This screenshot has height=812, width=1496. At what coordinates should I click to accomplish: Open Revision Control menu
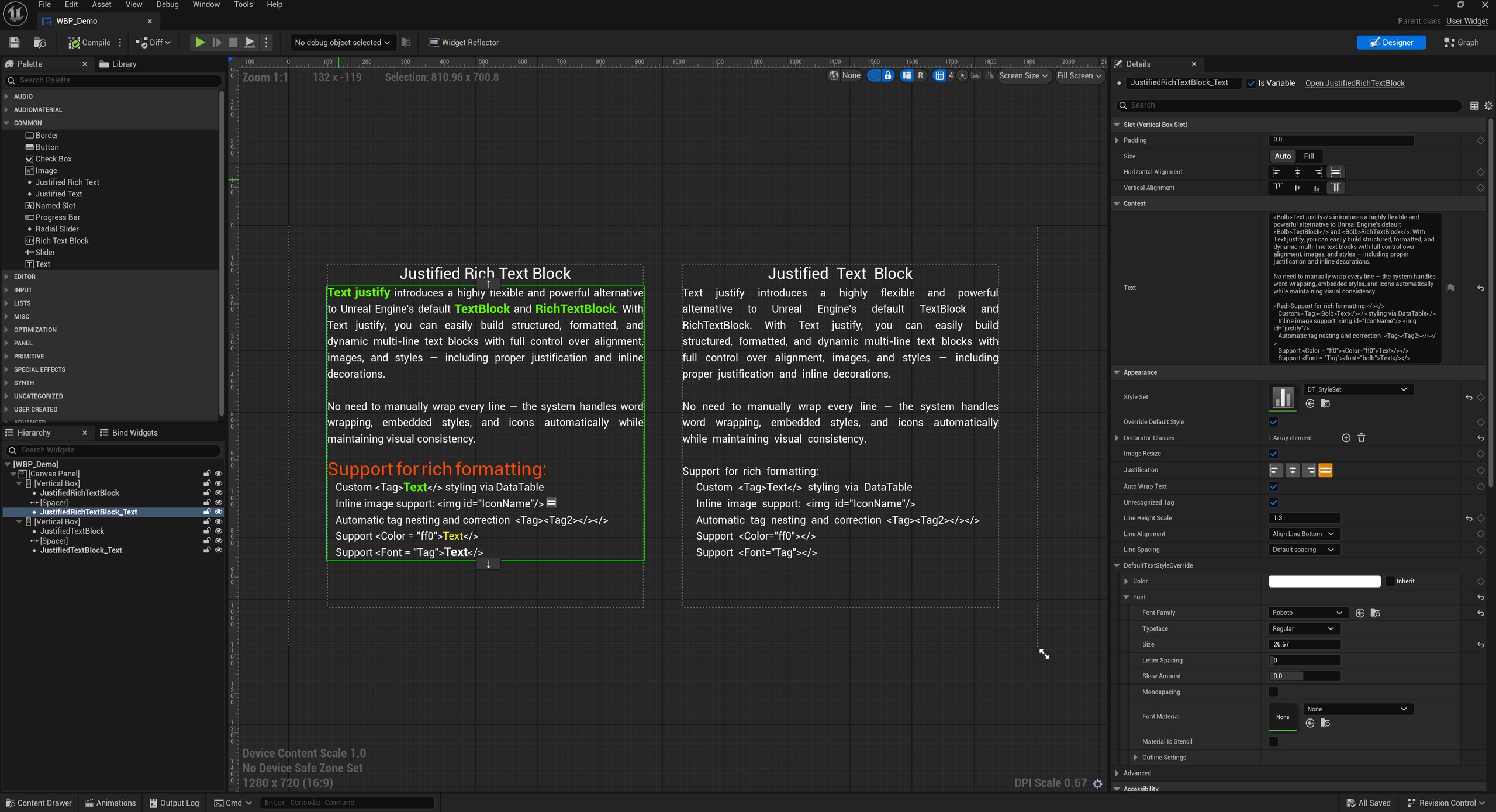coord(1446,803)
